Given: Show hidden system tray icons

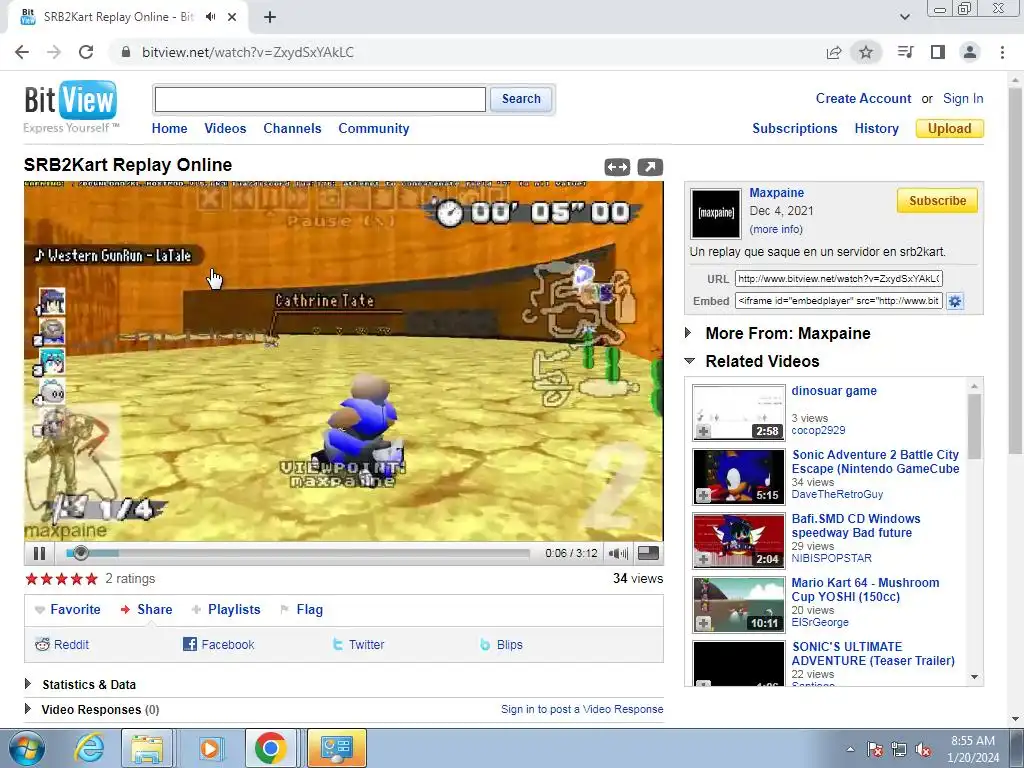Looking at the screenshot, I should click(x=850, y=749).
